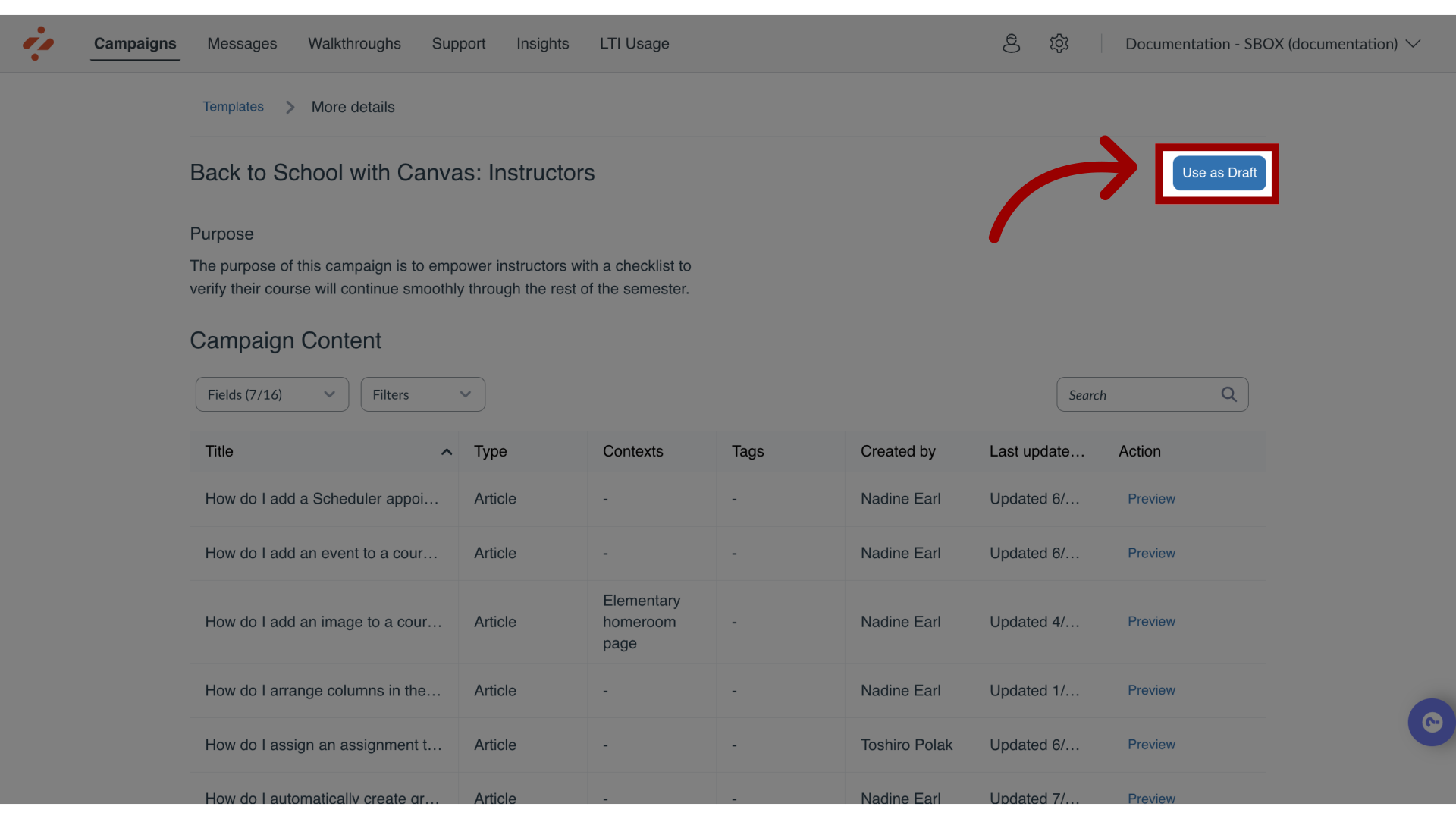Click the Messages navigation icon

[242, 43]
